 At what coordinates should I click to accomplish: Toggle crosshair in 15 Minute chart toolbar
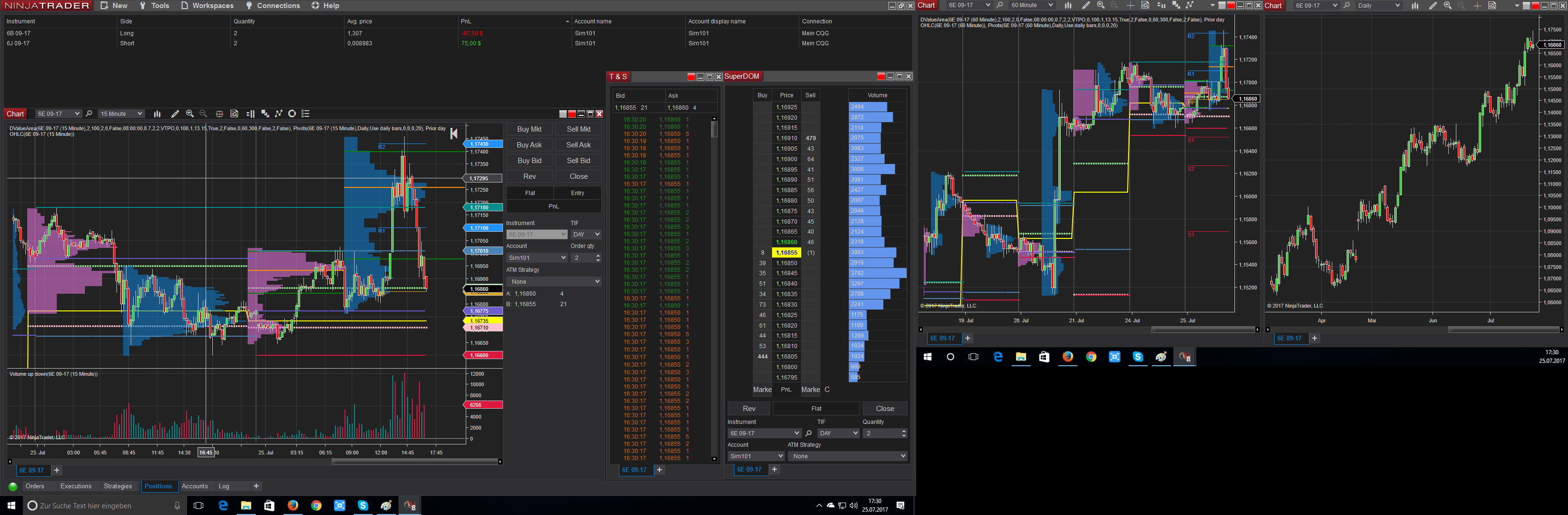[x=219, y=113]
